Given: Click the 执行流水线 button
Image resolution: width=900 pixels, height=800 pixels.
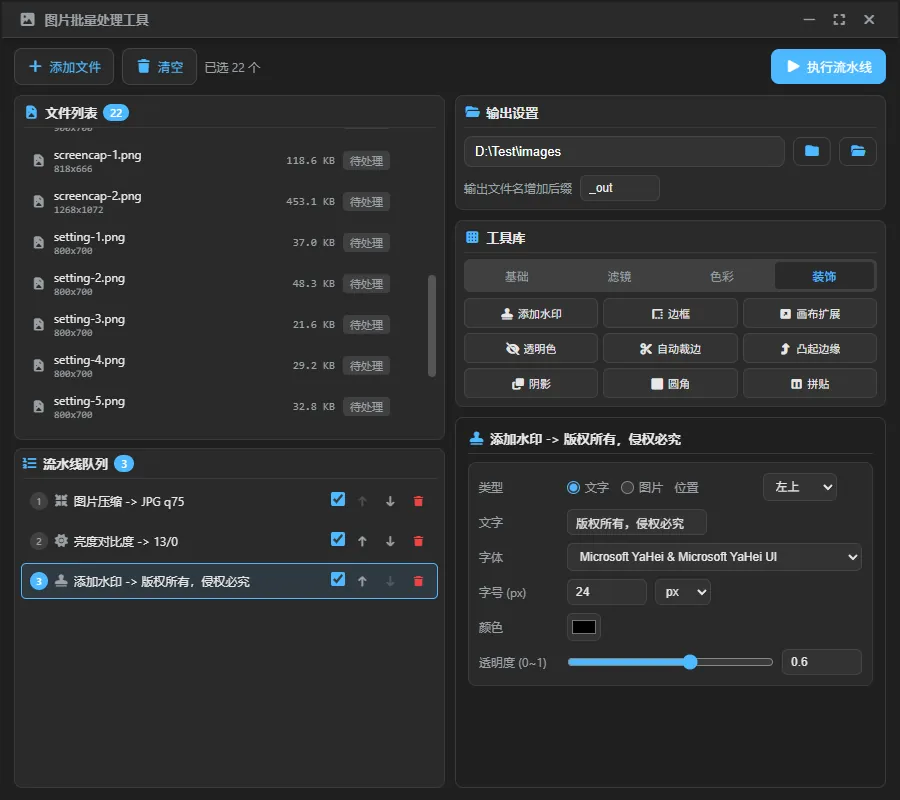Looking at the screenshot, I should [828, 67].
